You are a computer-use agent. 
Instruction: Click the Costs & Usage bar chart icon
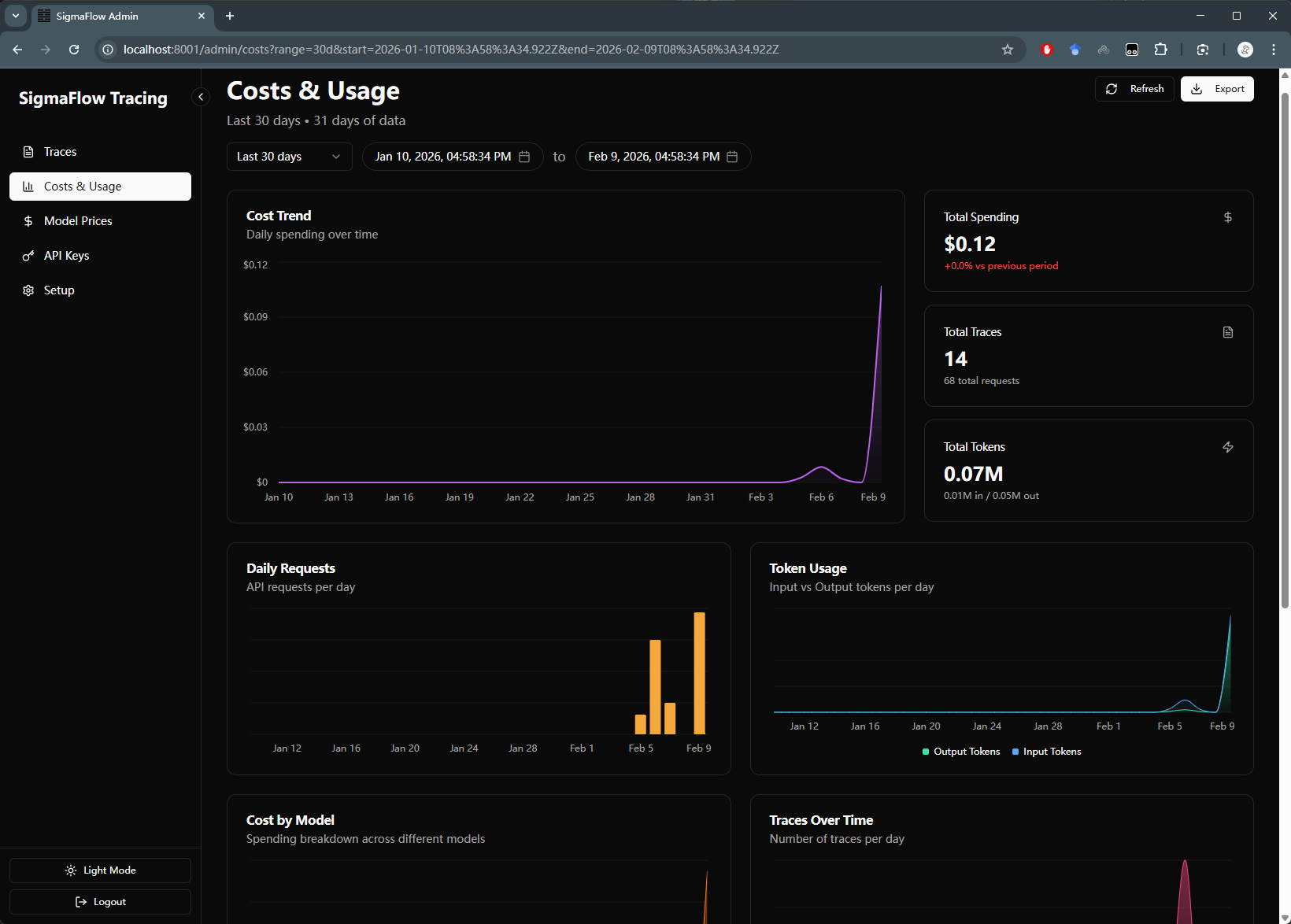pos(28,187)
